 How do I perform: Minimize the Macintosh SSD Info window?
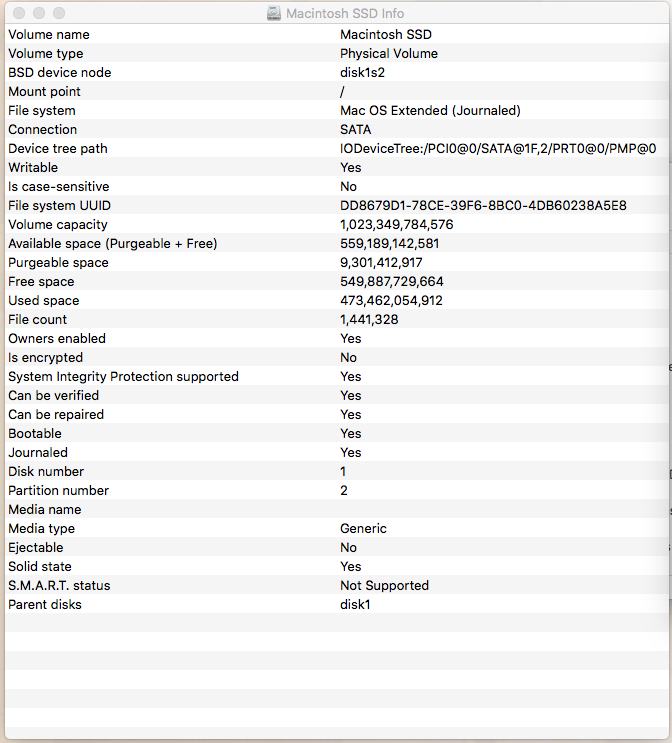[39, 13]
